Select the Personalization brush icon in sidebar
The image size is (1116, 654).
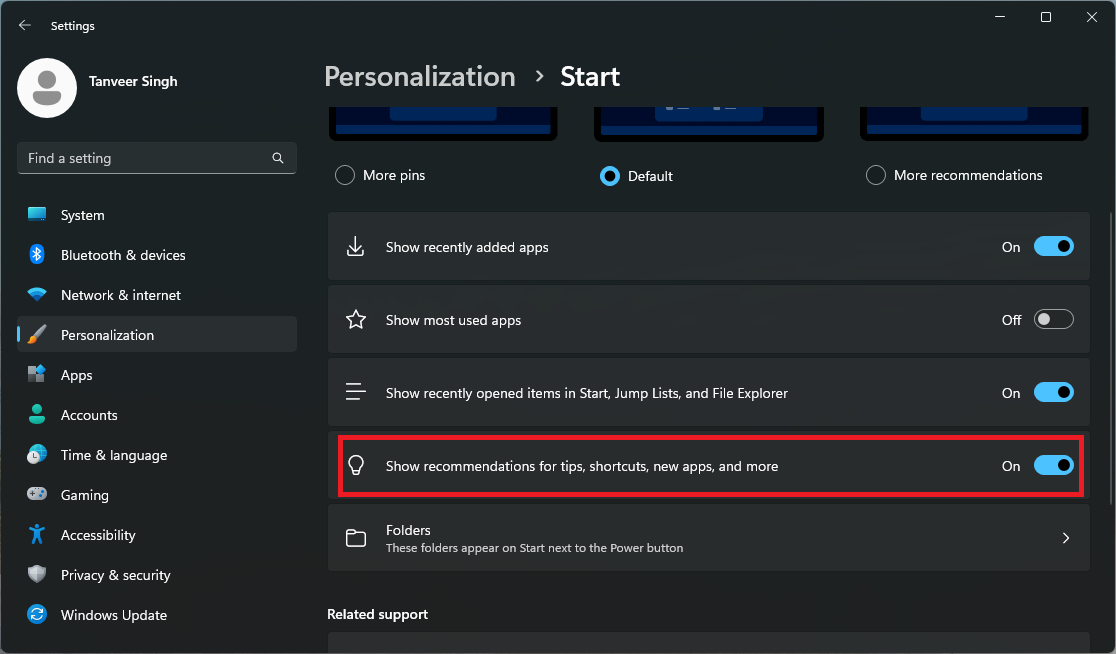pyautogui.click(x=37, y=334)
